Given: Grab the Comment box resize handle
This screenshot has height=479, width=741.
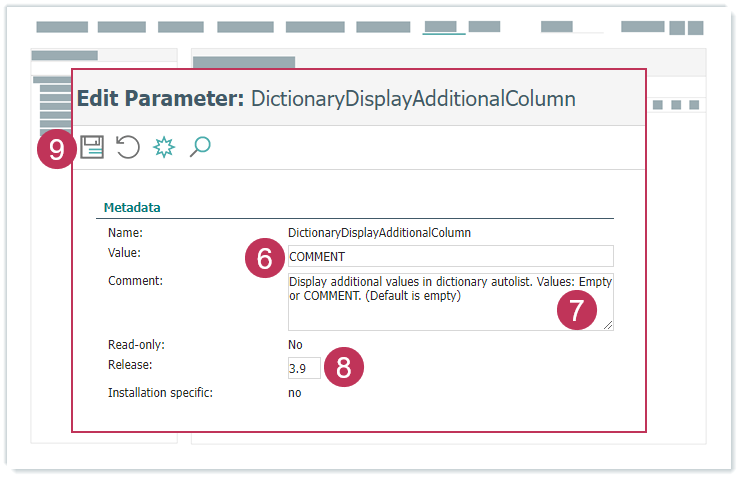Looking at the screenshot, I should [x=608, y=325].
